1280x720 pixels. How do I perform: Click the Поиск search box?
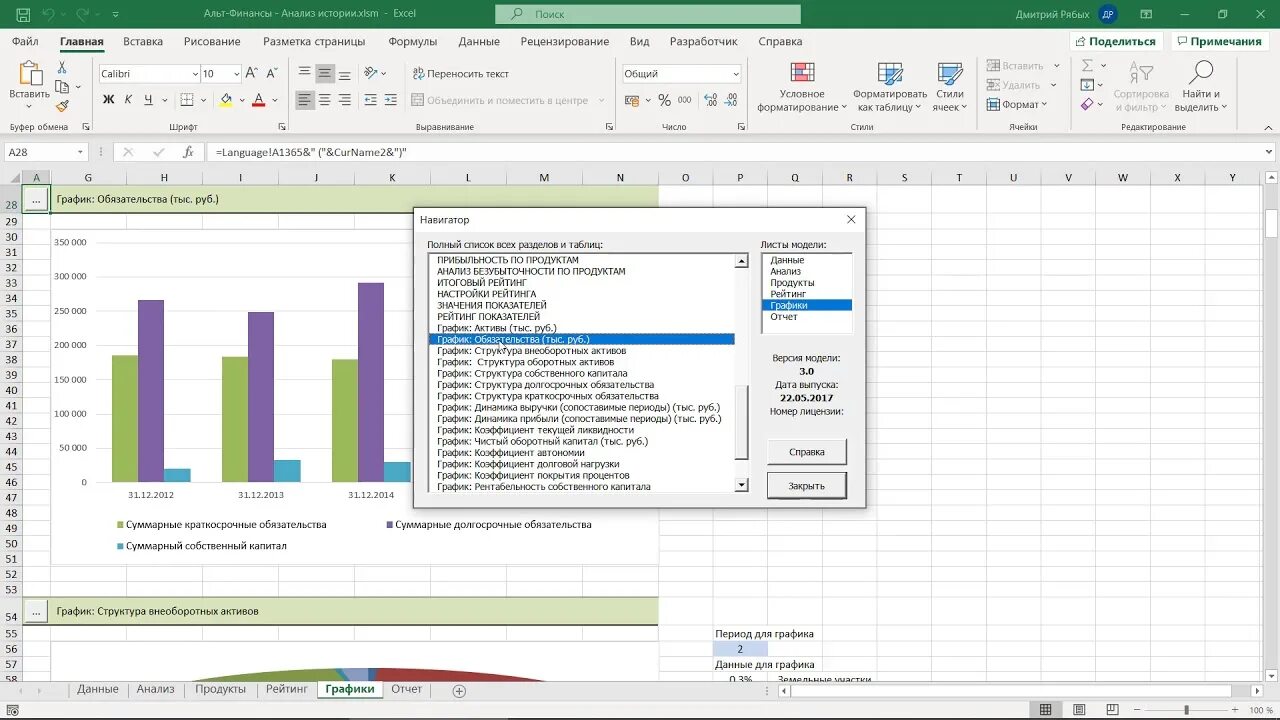(x=648, y=14)
